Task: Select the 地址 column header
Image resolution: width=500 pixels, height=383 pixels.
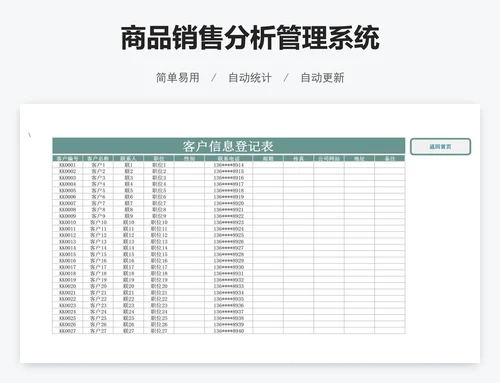Action: point(359,158)
